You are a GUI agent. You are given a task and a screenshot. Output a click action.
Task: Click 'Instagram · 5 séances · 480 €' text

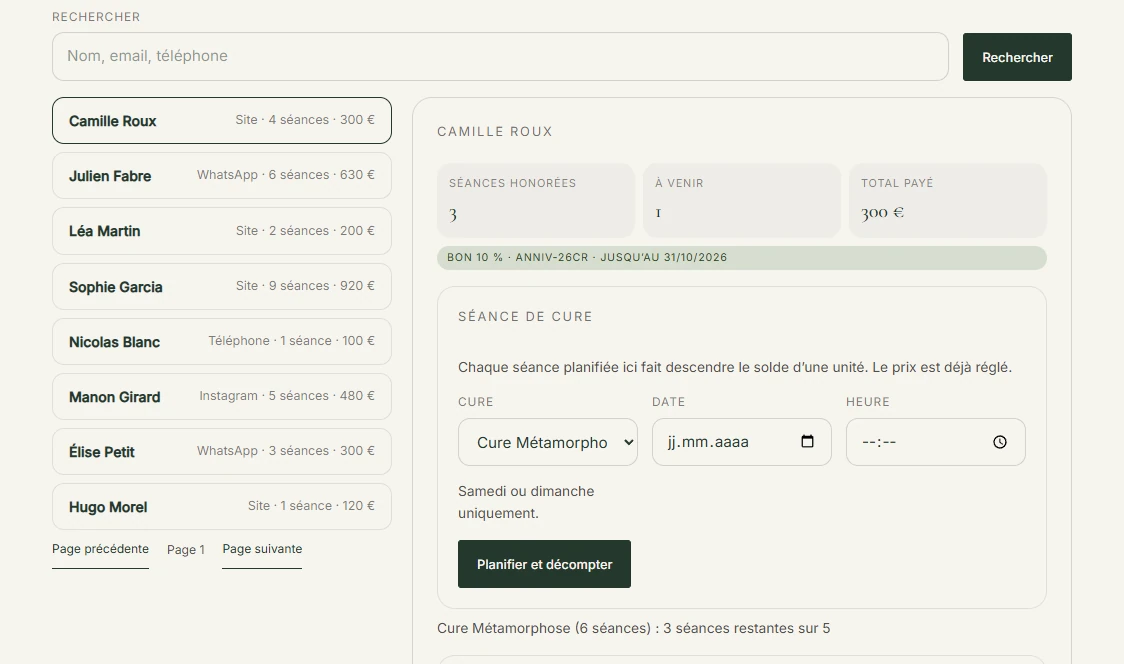287,396
